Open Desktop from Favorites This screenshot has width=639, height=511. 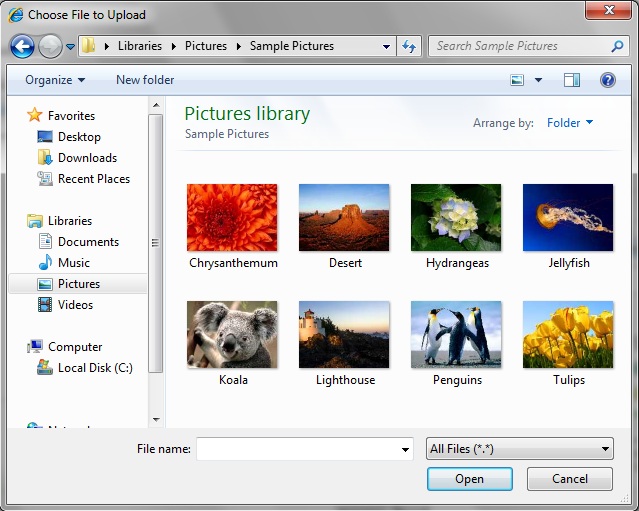tap(79, 137)
